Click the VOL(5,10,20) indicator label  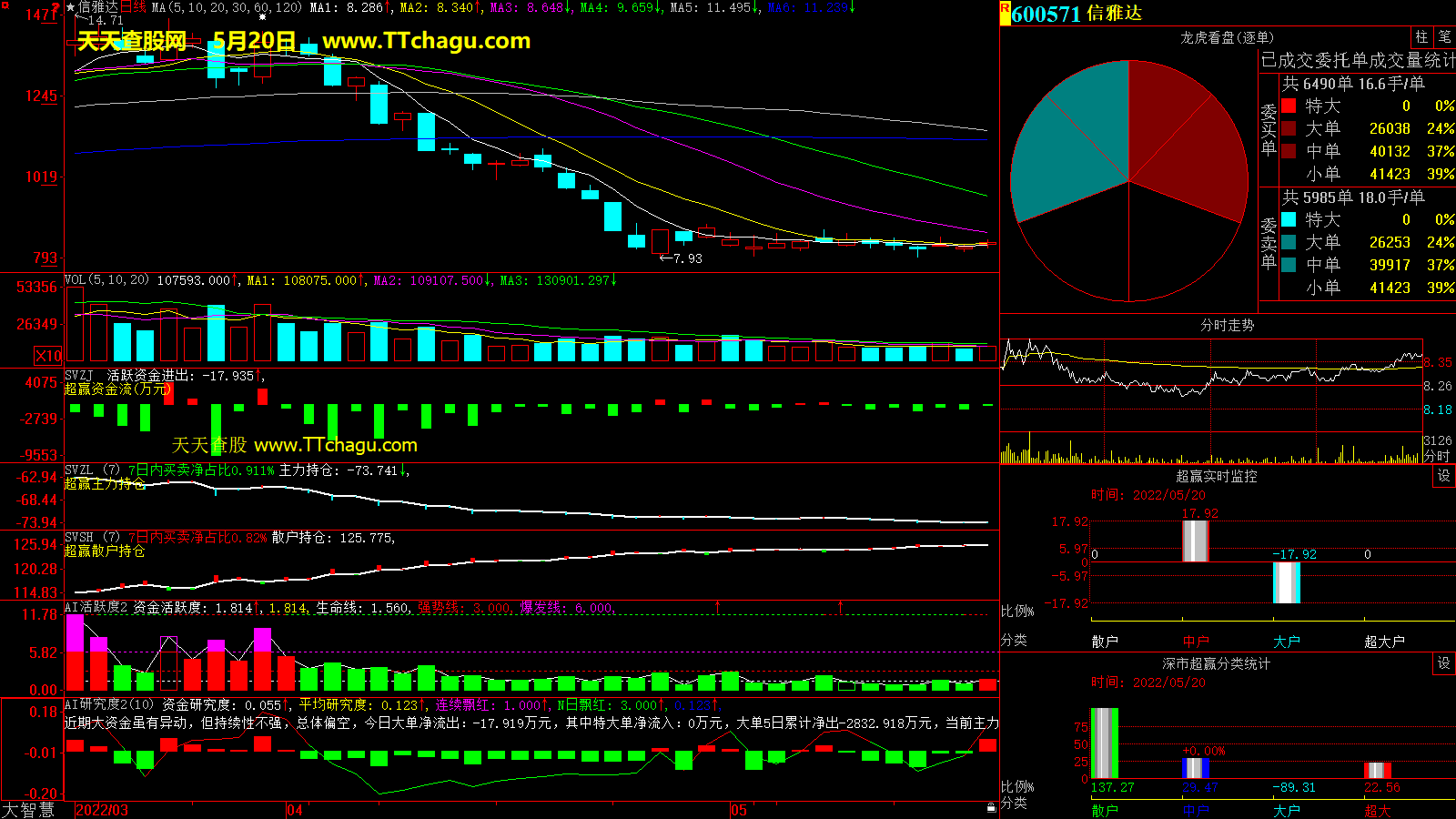point(106,280)
